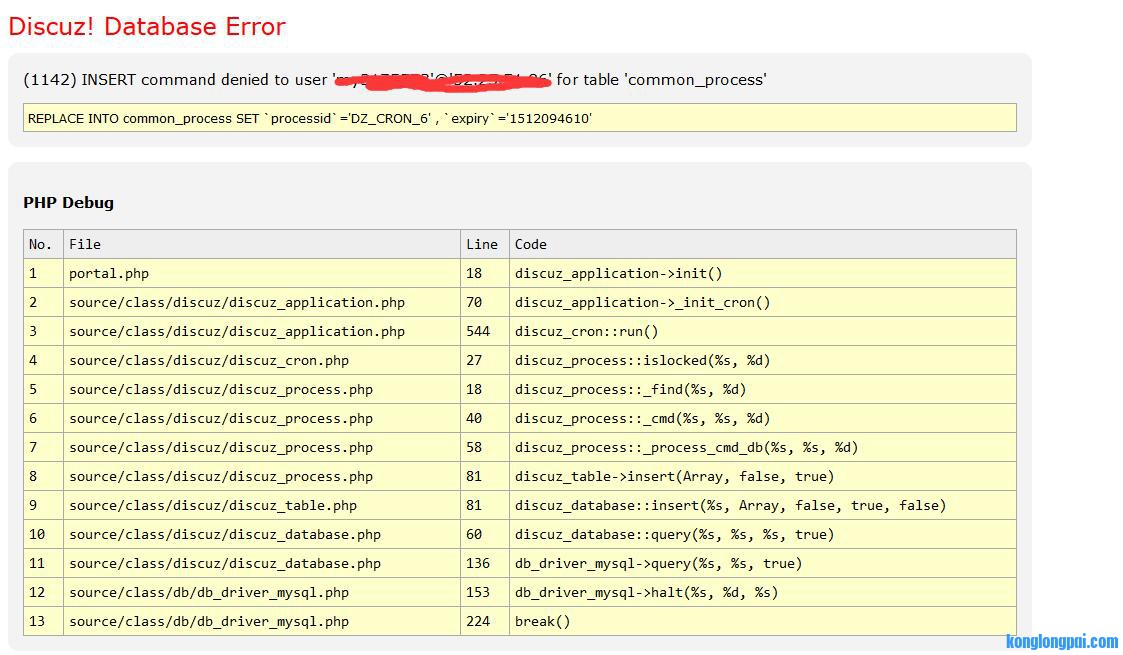Click 'discuz_process::_cmd(%s, %s, %d)' cell
The image size is (1123, 655).
coord(763,418)
